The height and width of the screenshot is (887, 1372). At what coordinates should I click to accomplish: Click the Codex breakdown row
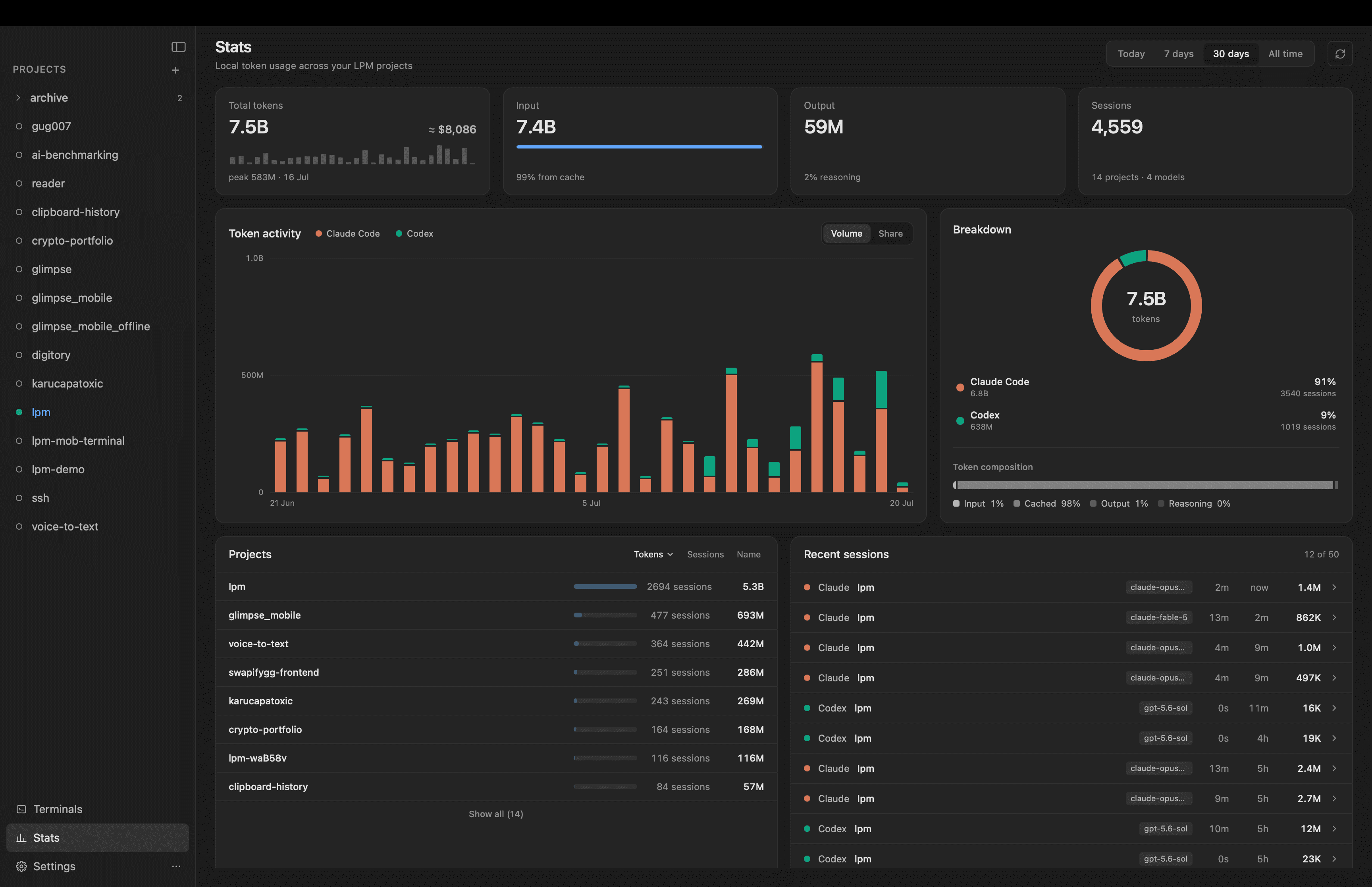pyautogui.click(x=1145, y=420)
